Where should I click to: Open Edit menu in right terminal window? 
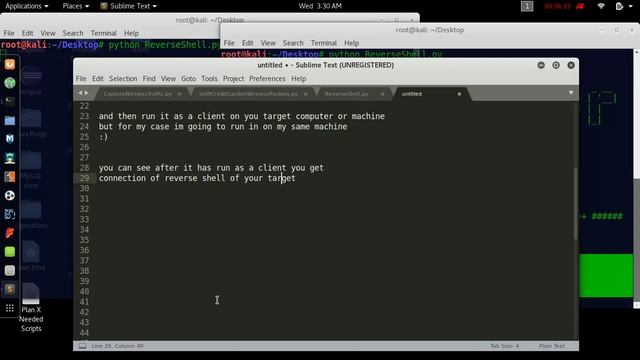(x=247, y=43)
